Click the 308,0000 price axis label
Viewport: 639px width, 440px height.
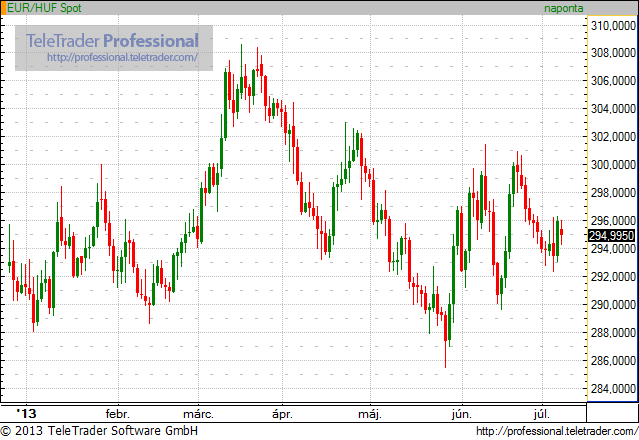click(613, 53)
